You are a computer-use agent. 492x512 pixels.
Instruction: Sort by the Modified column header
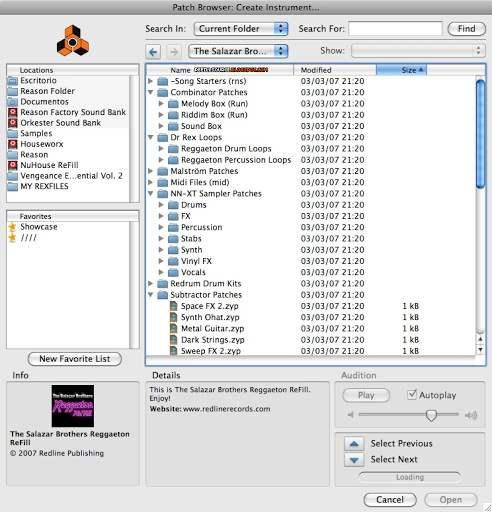(335, 70)
